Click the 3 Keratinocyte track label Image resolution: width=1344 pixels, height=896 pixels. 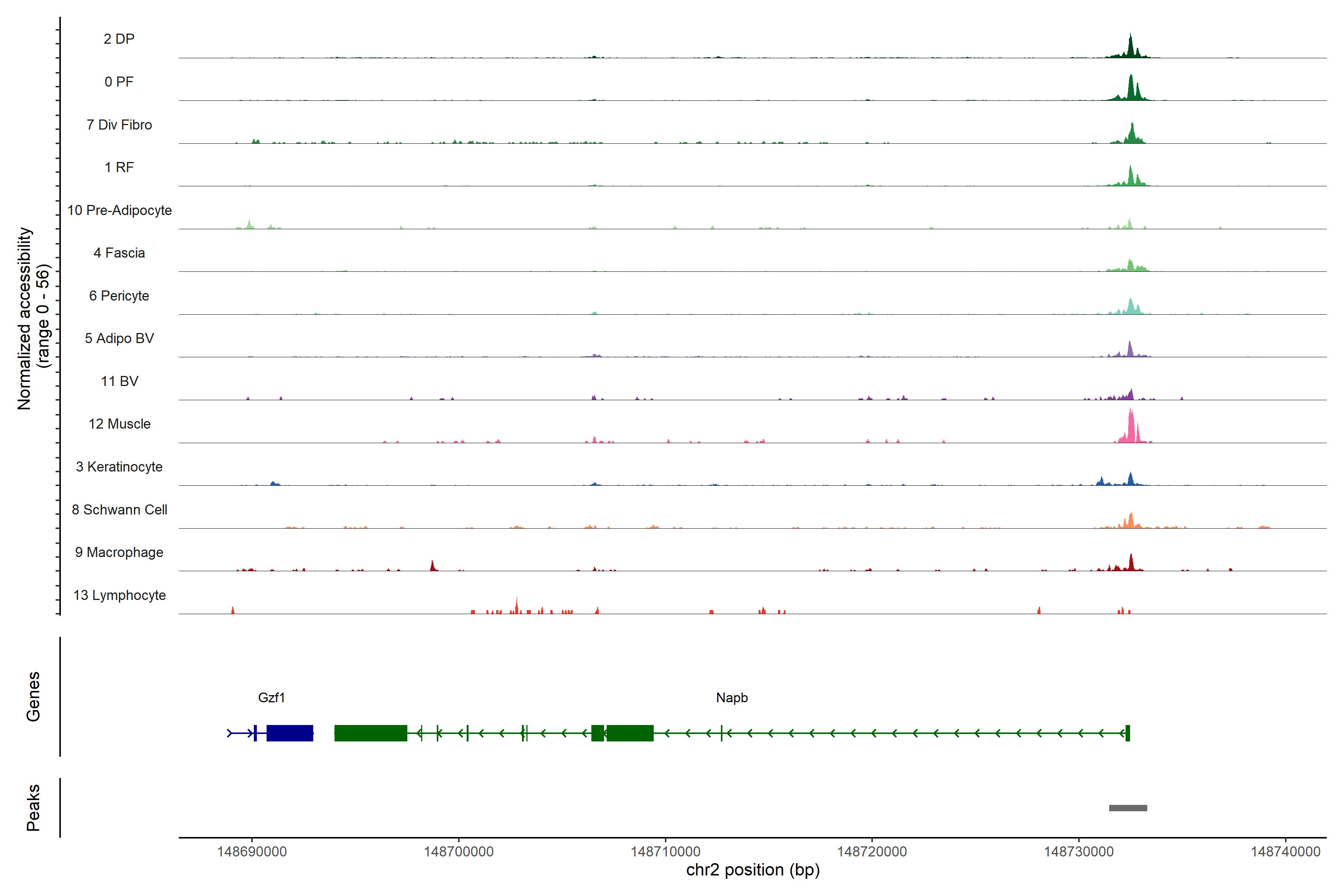click(119, 467)
